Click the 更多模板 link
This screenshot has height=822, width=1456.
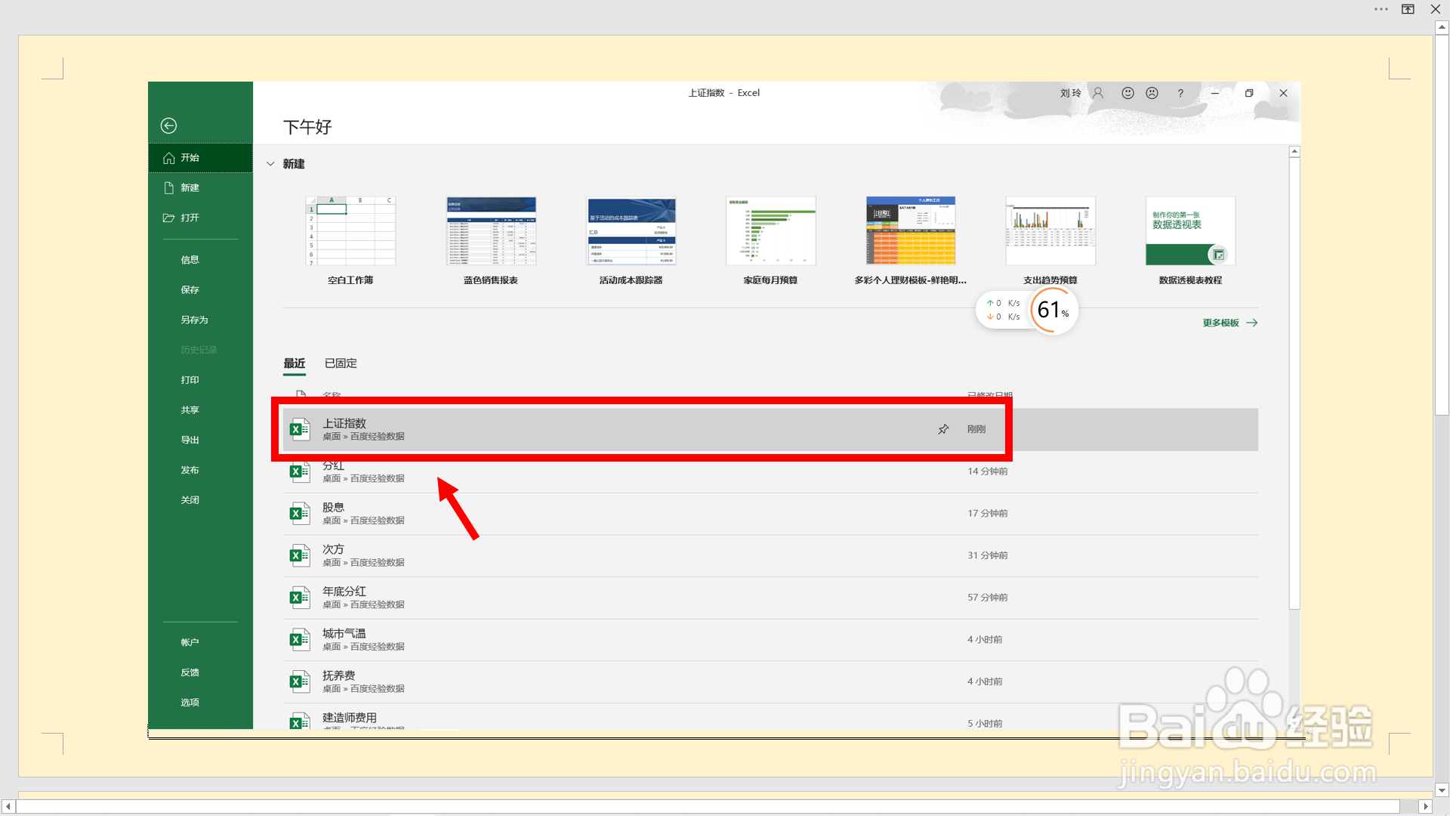(x=1234, y=324)
